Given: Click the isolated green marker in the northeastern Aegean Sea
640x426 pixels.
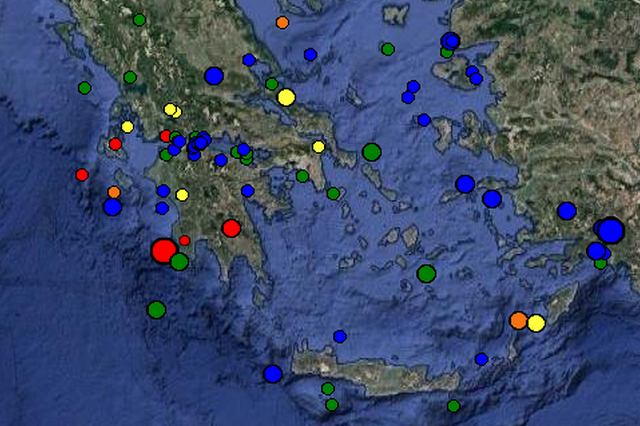Looking at the screenshot, I should [388, 49].
